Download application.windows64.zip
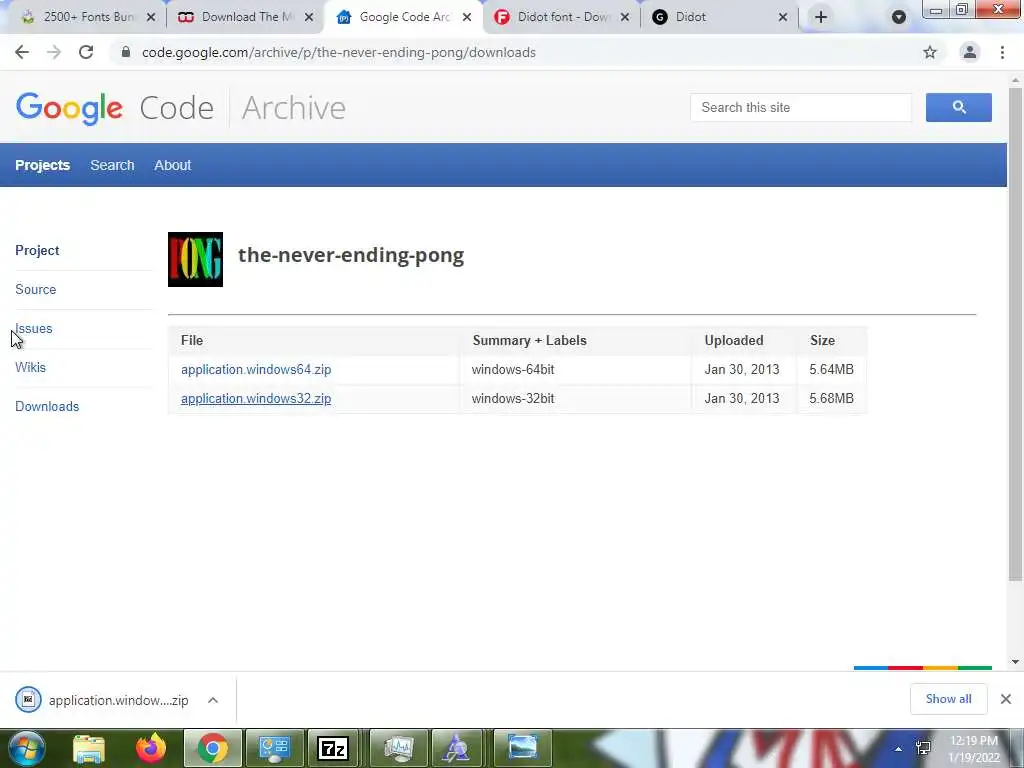 click(256, 370)
